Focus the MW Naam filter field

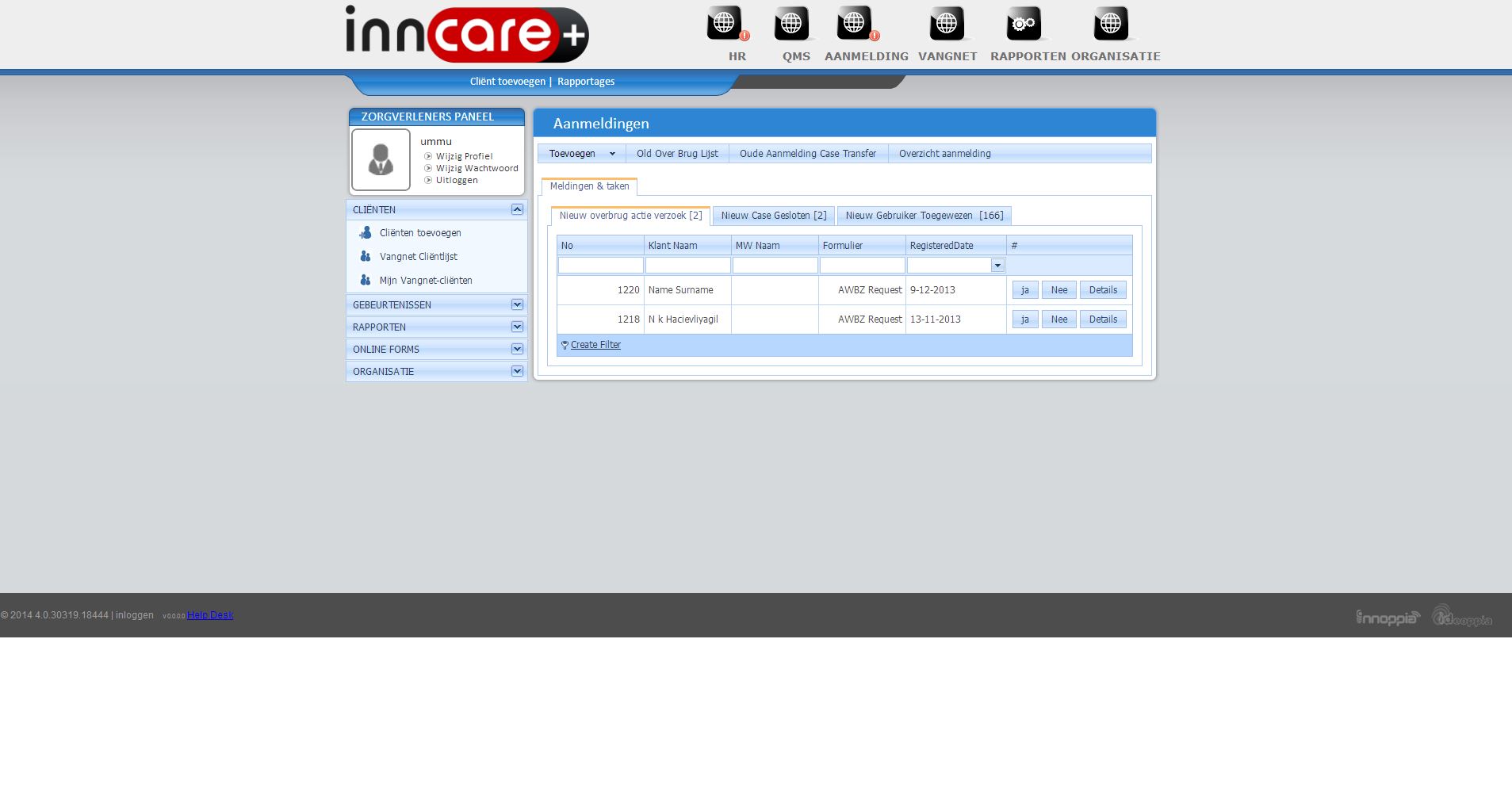coord(775,266)
